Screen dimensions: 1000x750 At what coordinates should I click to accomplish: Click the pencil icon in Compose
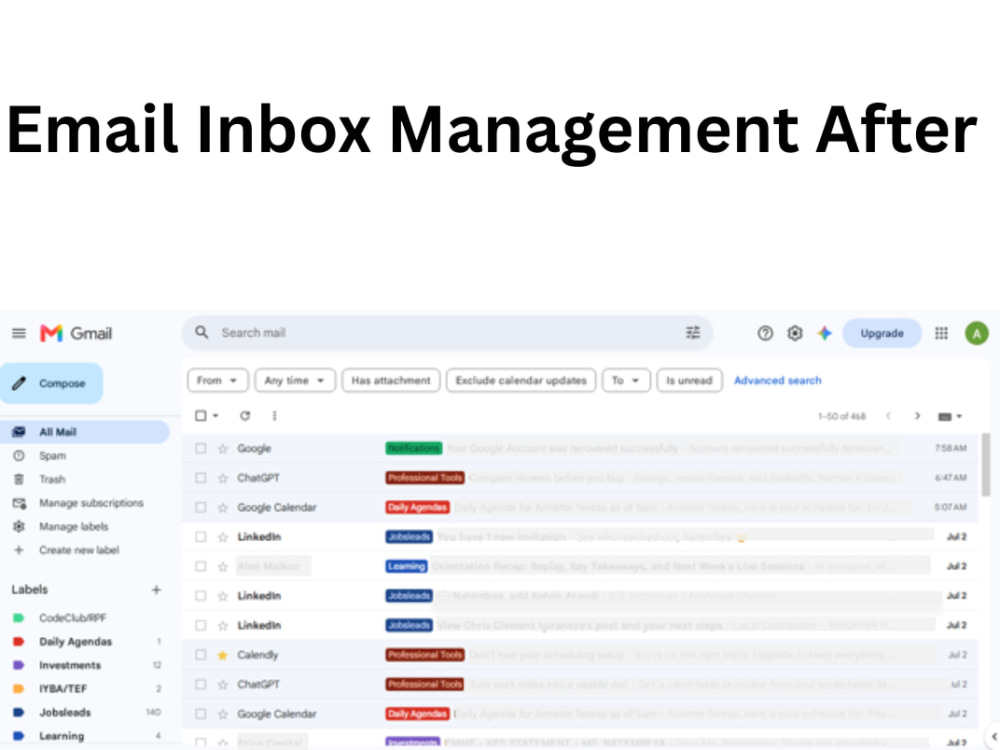coord(19,383)
